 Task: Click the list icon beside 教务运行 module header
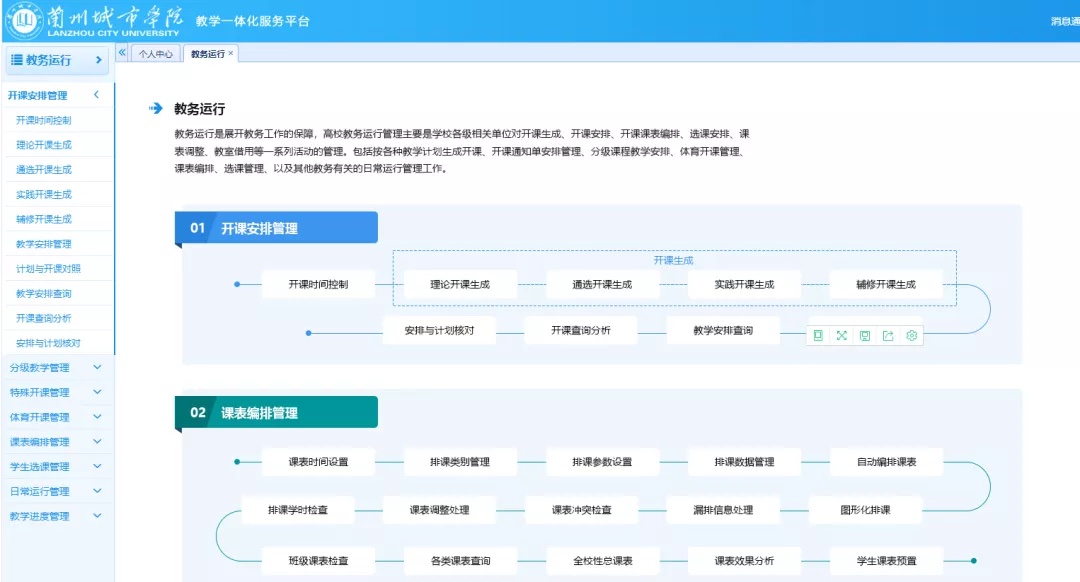(x=16, y=60)
